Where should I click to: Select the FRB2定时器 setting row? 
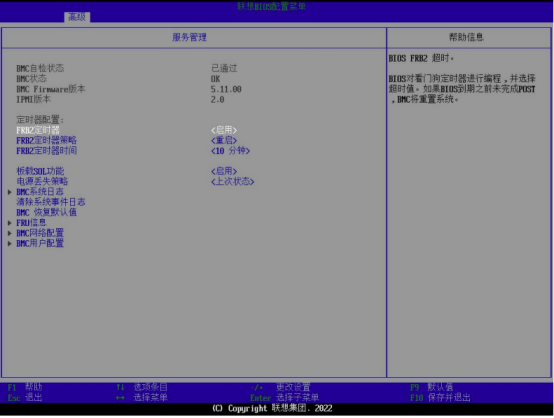click(126, 130)
